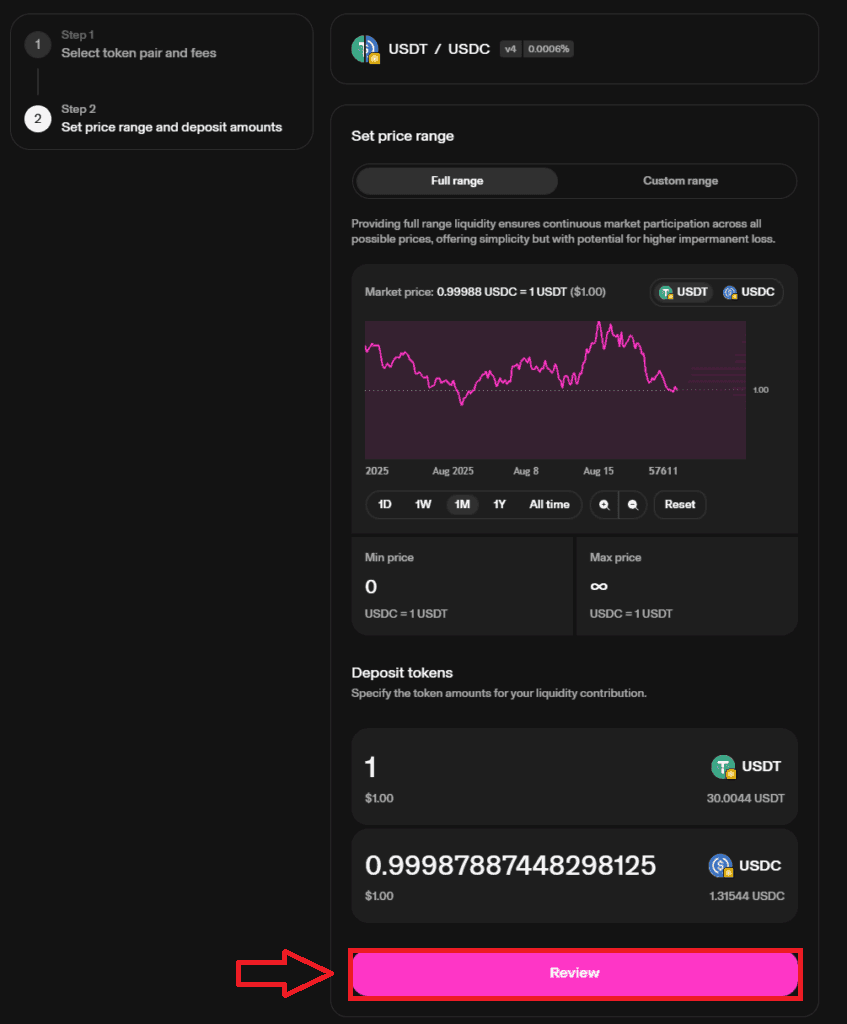Screen dimensions: 847x1024
Task: Click the USDC deposit amount field
Action: (575, 876)
